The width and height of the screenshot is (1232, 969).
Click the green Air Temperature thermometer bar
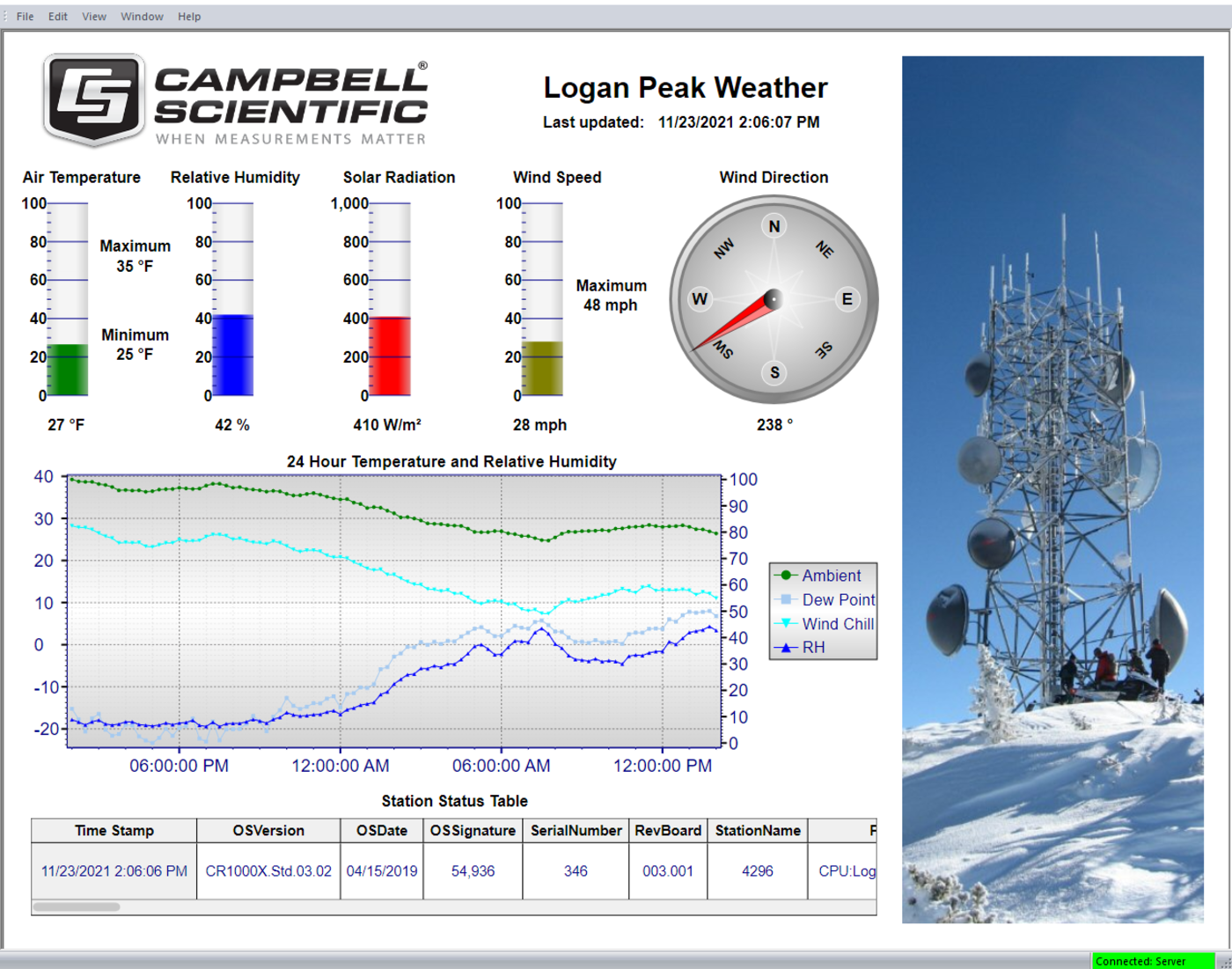(68, 370)
